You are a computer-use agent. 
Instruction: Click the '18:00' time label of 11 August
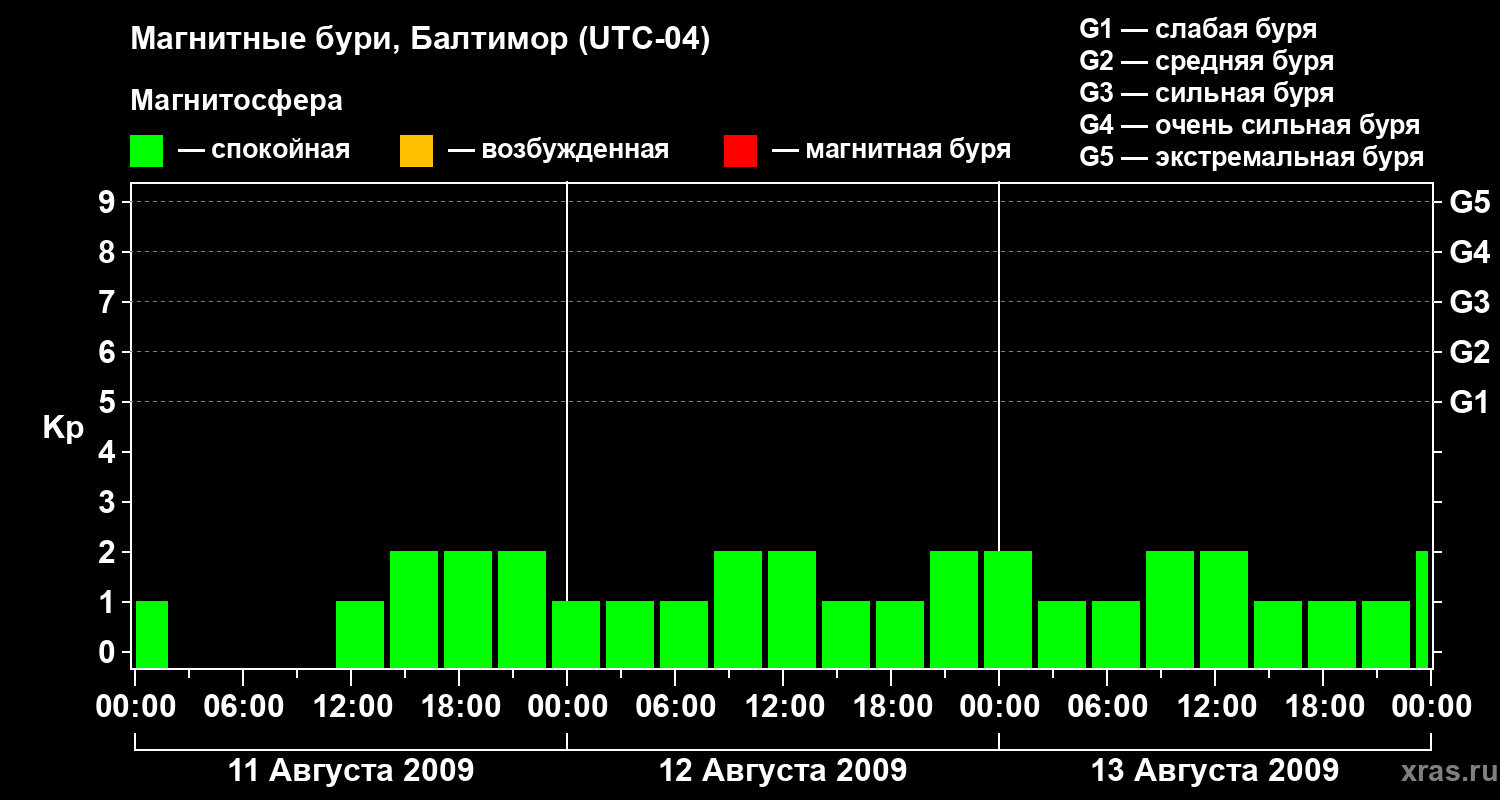coord(459,706)
